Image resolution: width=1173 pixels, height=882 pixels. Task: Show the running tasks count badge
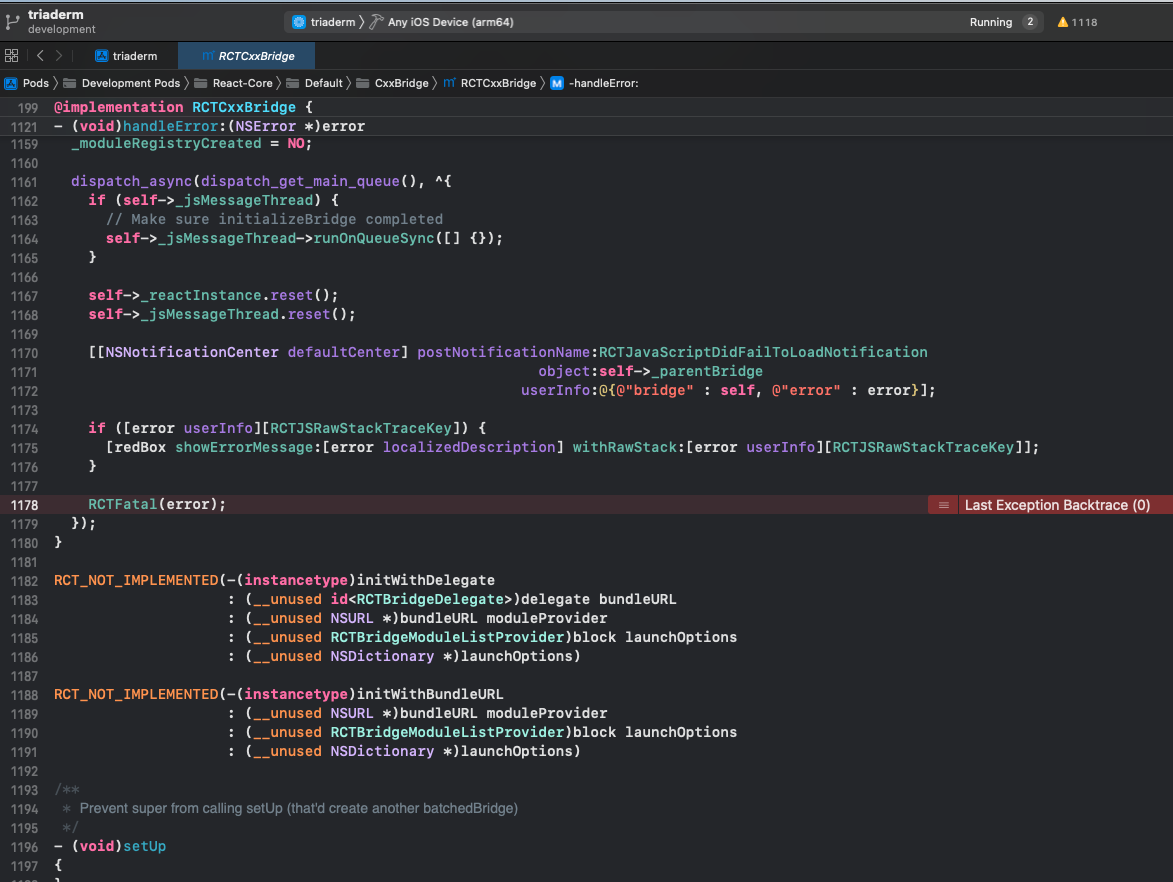(1029, 22)
